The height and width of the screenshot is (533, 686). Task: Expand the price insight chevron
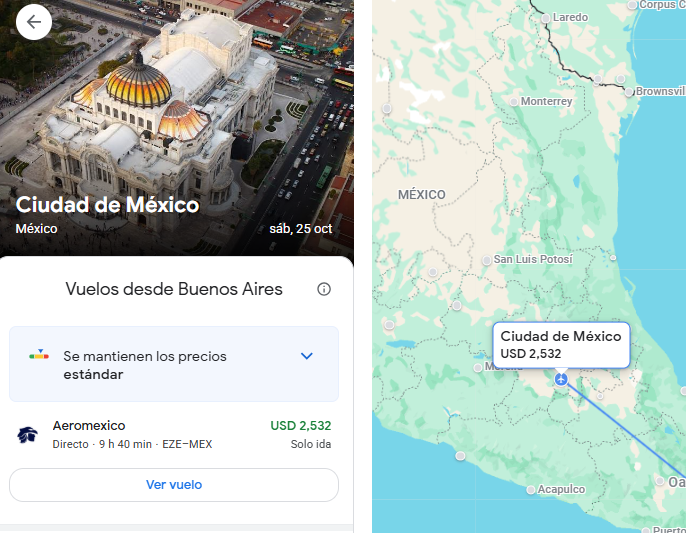(x=307, y=356)
